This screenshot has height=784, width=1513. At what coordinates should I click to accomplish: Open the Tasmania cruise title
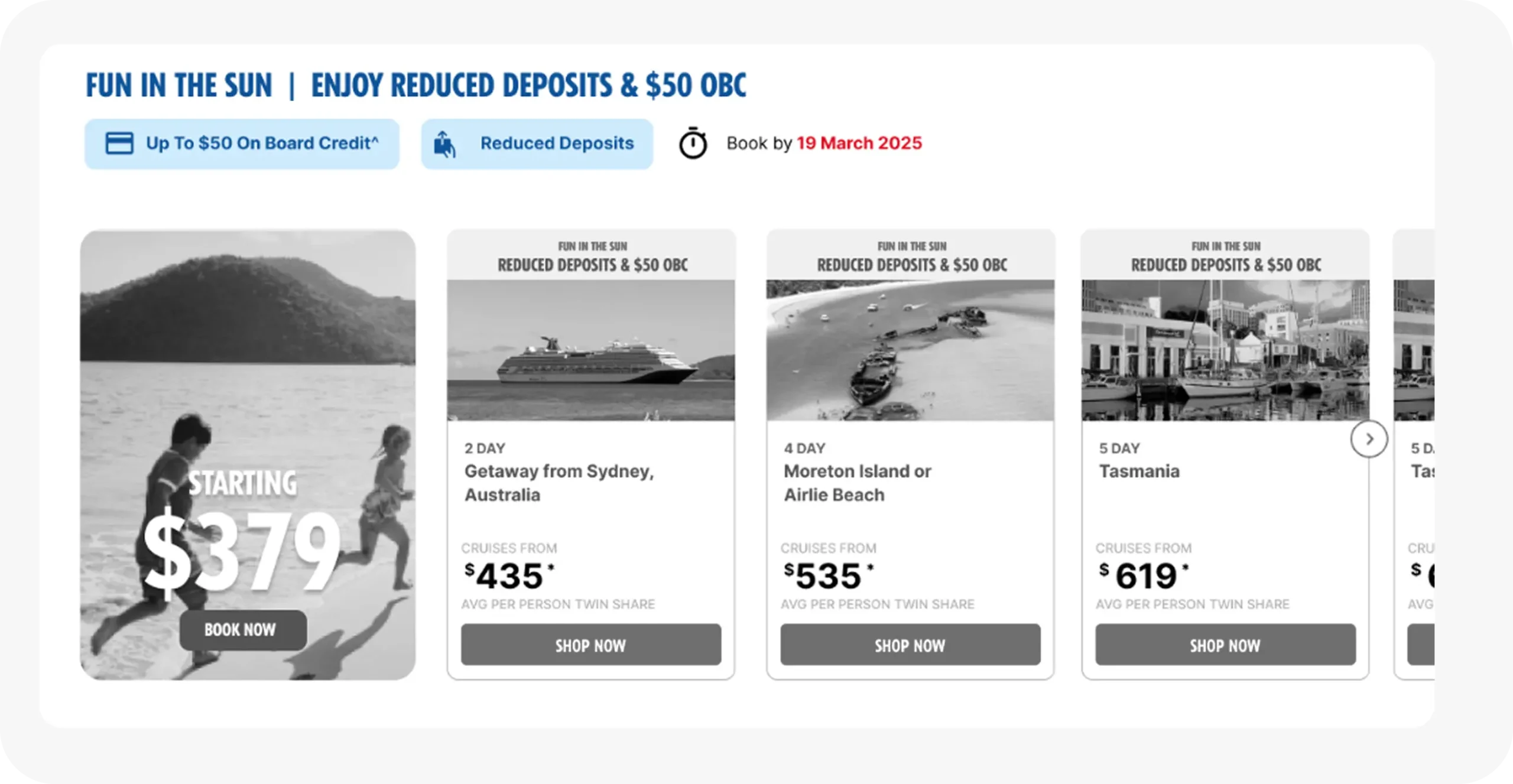[1139, 471]
